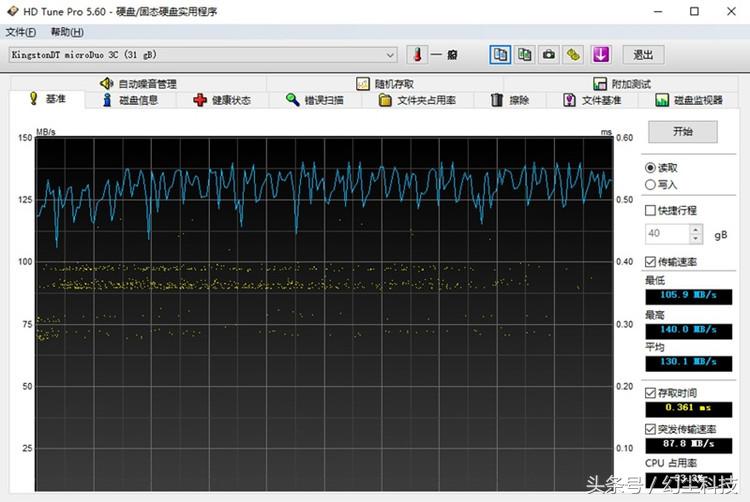750x502 pixels.
Task: Open the 磁盘监视器 tab
Action: (689, 100)
